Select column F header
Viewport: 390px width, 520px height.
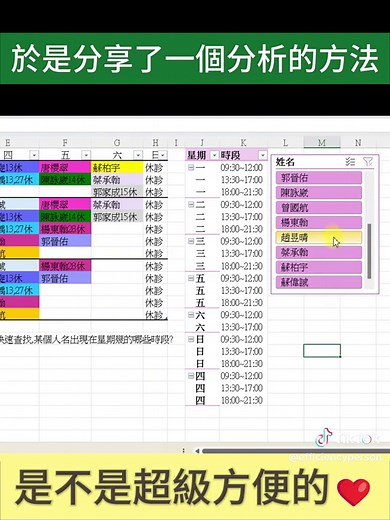click(65, 143)
